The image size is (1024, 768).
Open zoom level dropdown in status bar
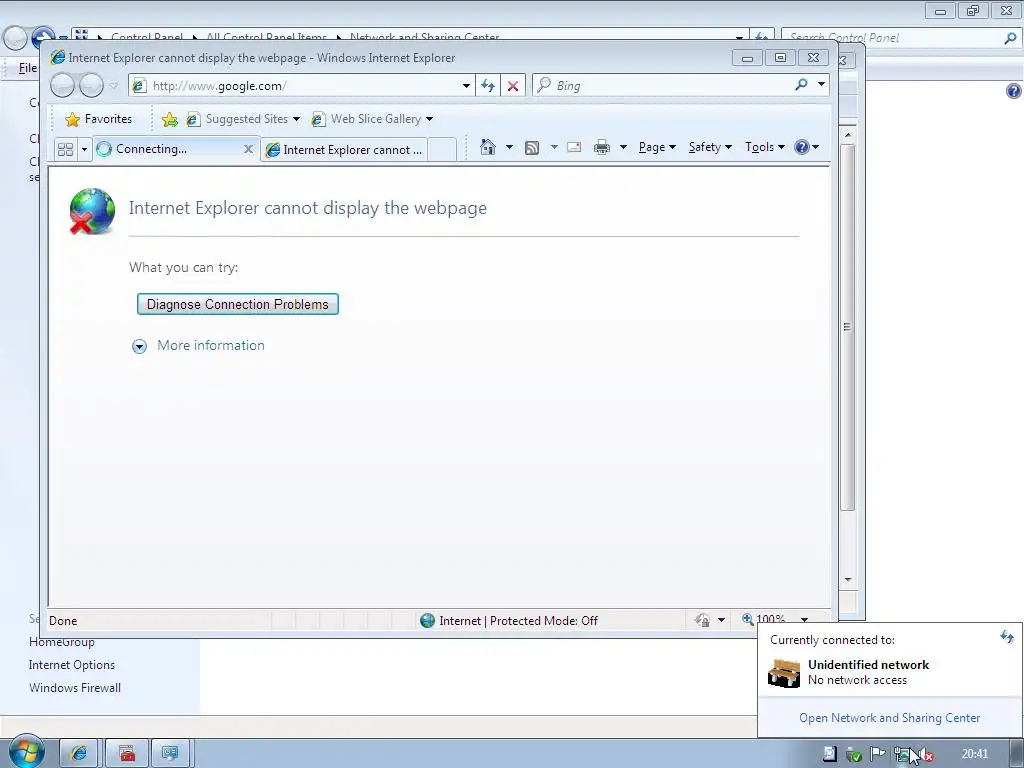click(805, 620)
